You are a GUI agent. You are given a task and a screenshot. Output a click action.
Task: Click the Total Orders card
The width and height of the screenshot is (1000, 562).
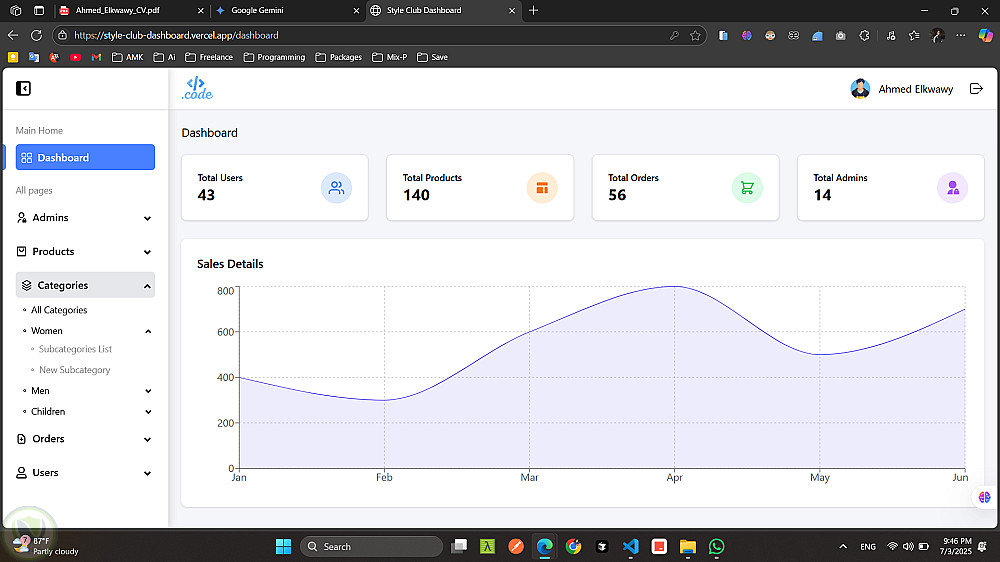(x=686, y=188)
